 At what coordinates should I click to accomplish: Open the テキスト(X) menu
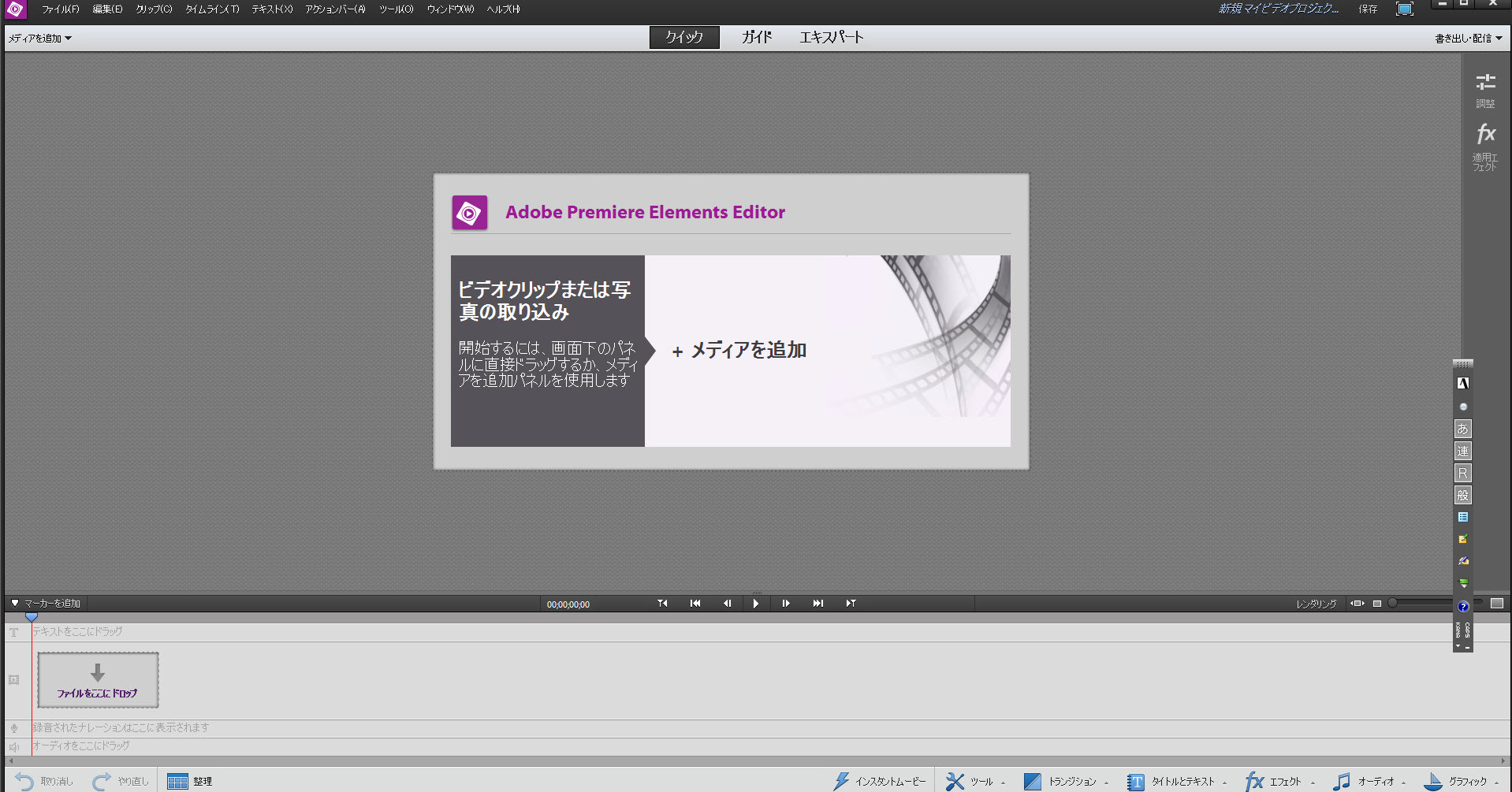click(x=272, y=9)
